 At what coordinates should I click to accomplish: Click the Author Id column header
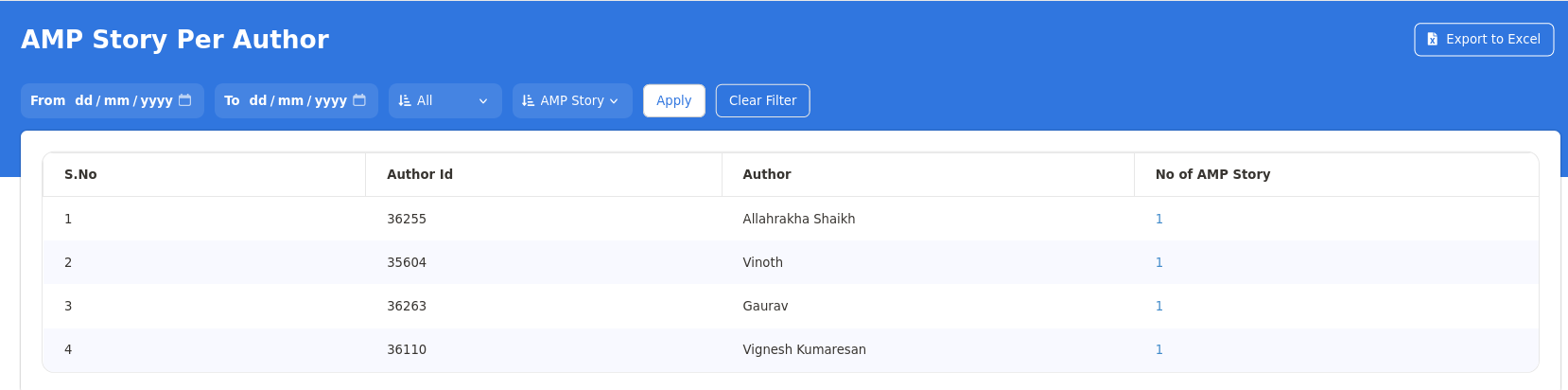click(x=420, y=174)
